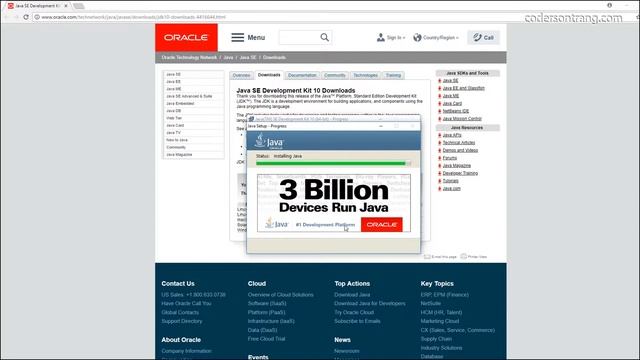The width and height of the screenshot is (640, 360).
Task: Click the red Oracle logo in the Java banner
Action: [382, 224]
